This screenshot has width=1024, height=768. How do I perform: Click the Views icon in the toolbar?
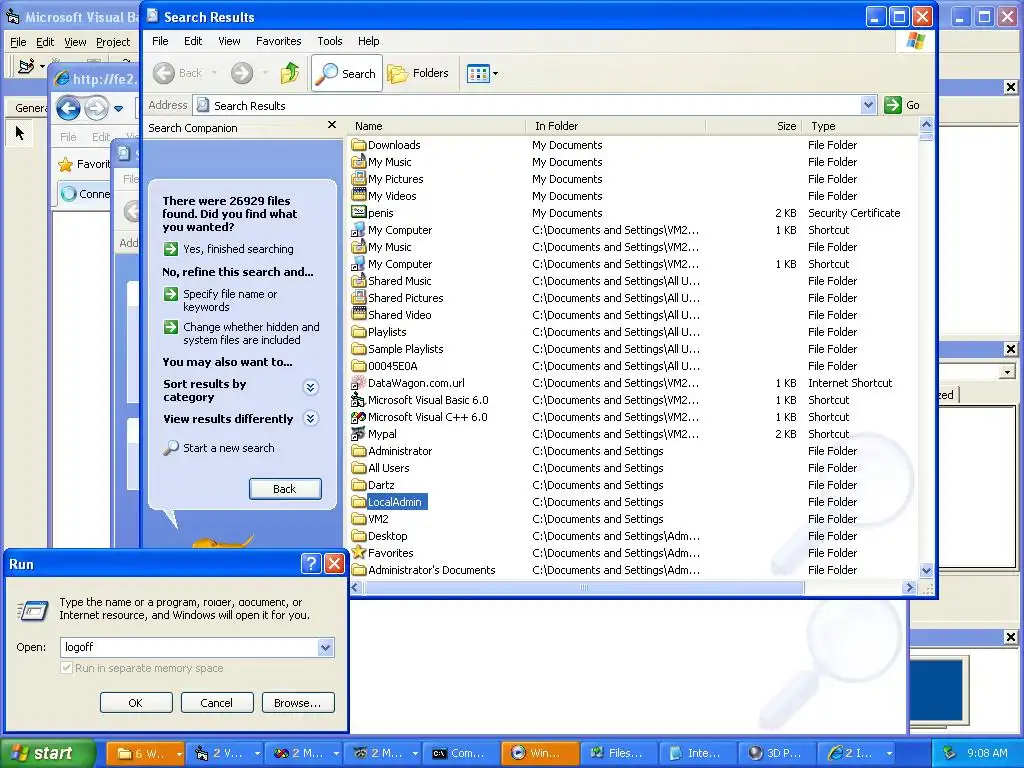478,74
